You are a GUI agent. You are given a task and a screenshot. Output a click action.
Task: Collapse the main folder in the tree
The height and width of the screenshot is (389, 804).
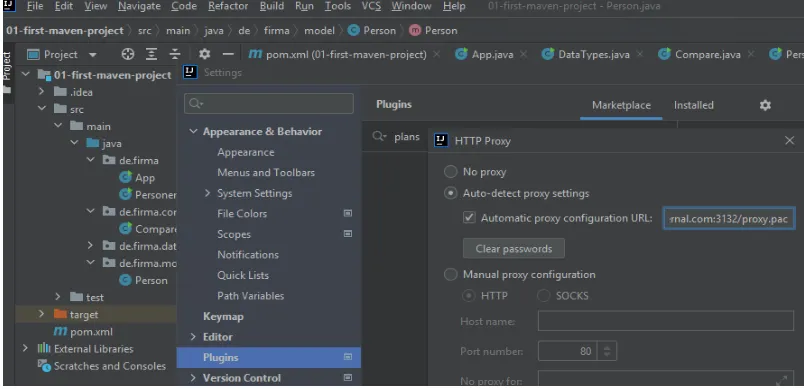[x=58, y=126]
